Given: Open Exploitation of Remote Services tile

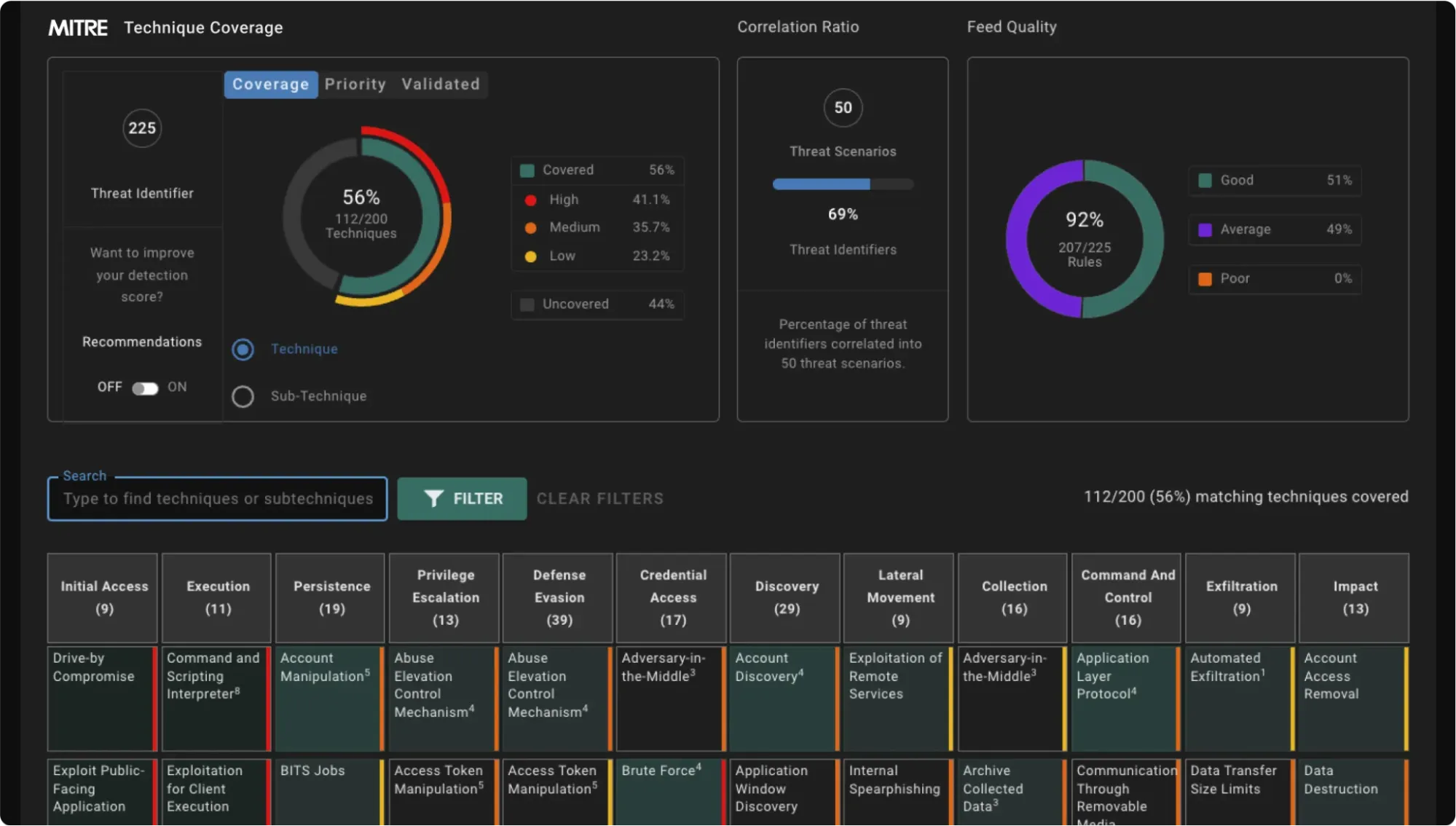Looking at the screenshot, I should coord(899,699).
